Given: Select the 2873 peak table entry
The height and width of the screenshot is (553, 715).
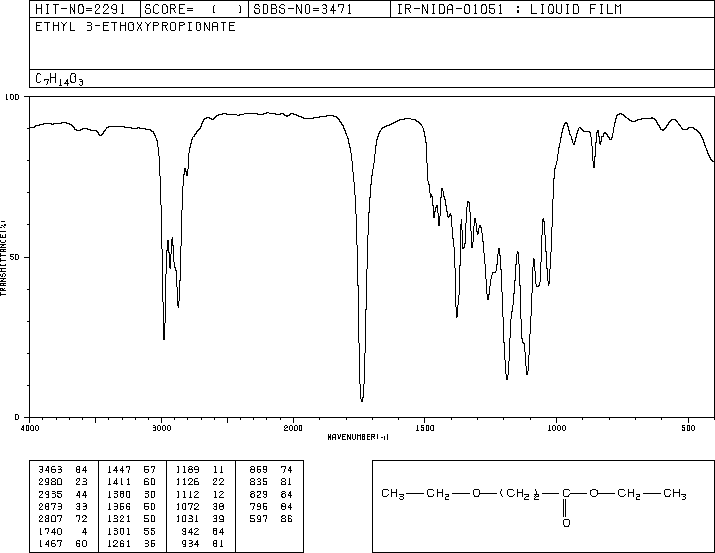Looking at the screenshot, I should tap(63, 506).
